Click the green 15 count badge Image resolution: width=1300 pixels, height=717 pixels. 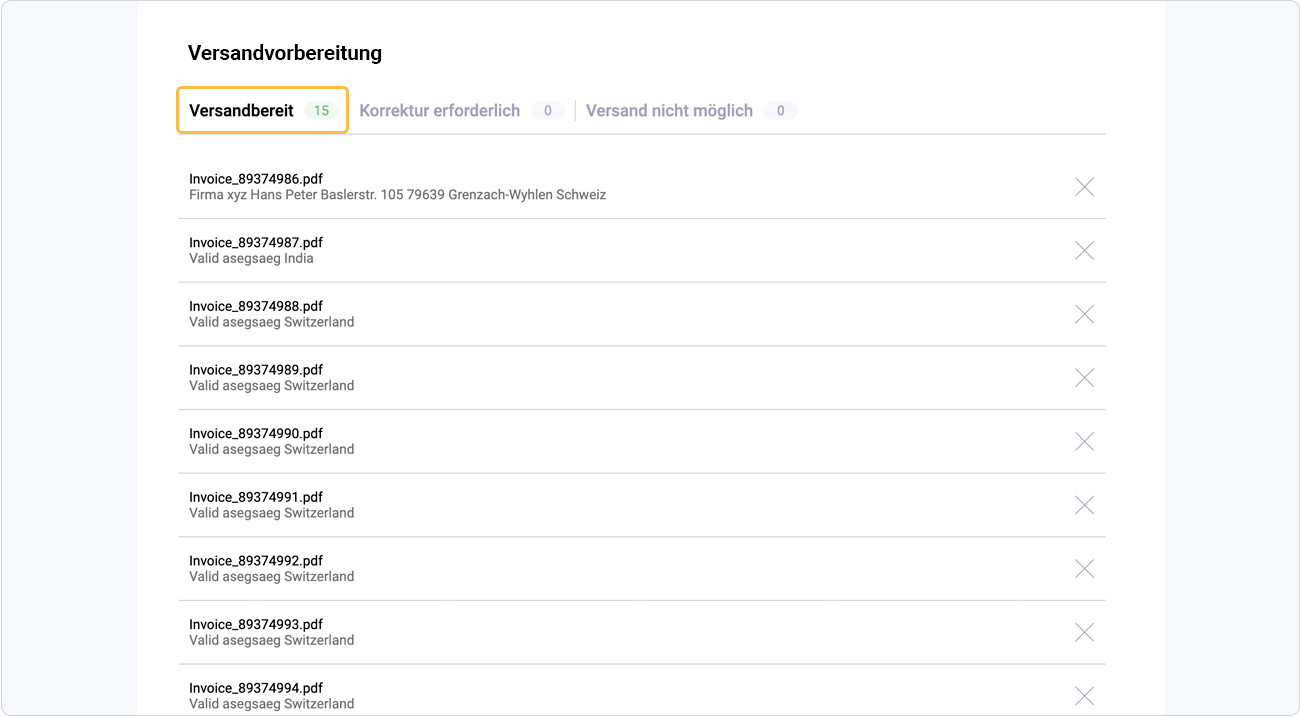coord(321,111)
